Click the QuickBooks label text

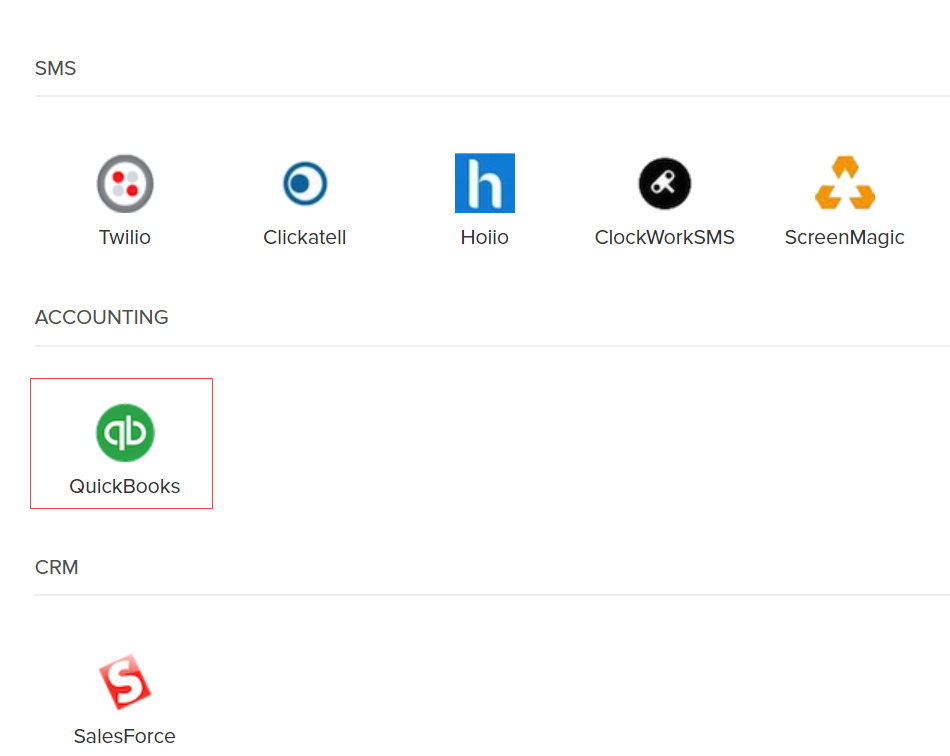coord(125,486)
